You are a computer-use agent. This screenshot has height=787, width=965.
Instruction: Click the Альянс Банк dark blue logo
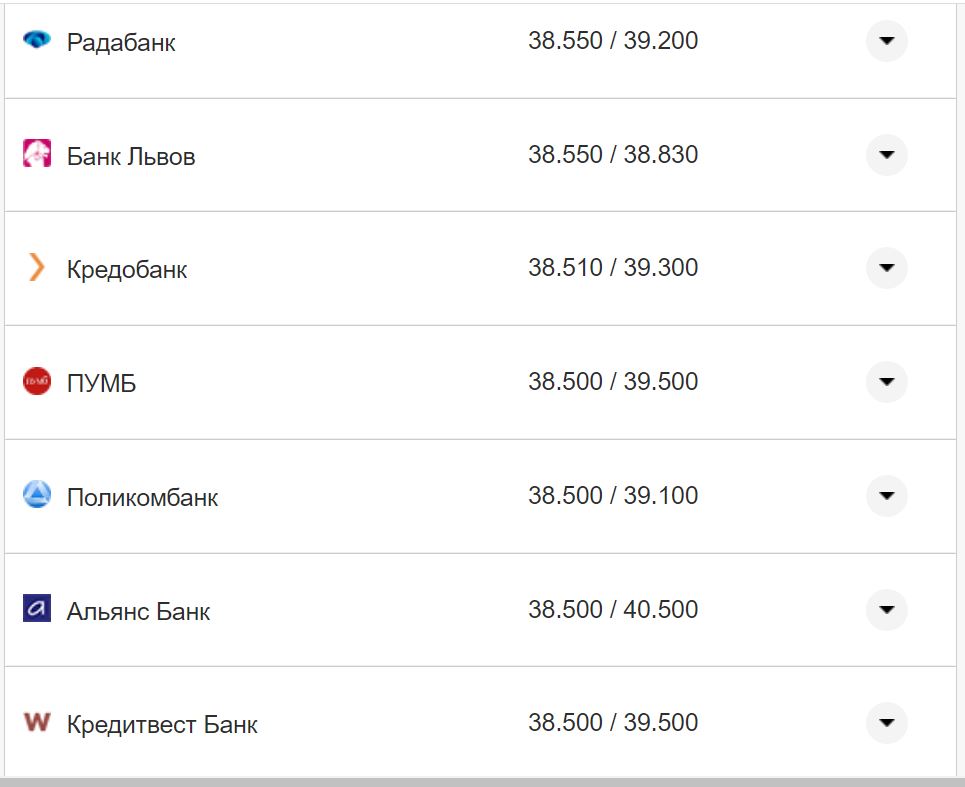click(36, 608)
